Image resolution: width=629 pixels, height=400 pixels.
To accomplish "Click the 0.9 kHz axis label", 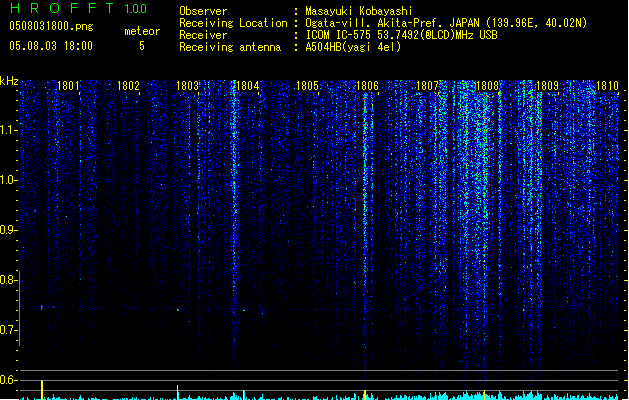I will pyautogui.click(x=8, y=230).
